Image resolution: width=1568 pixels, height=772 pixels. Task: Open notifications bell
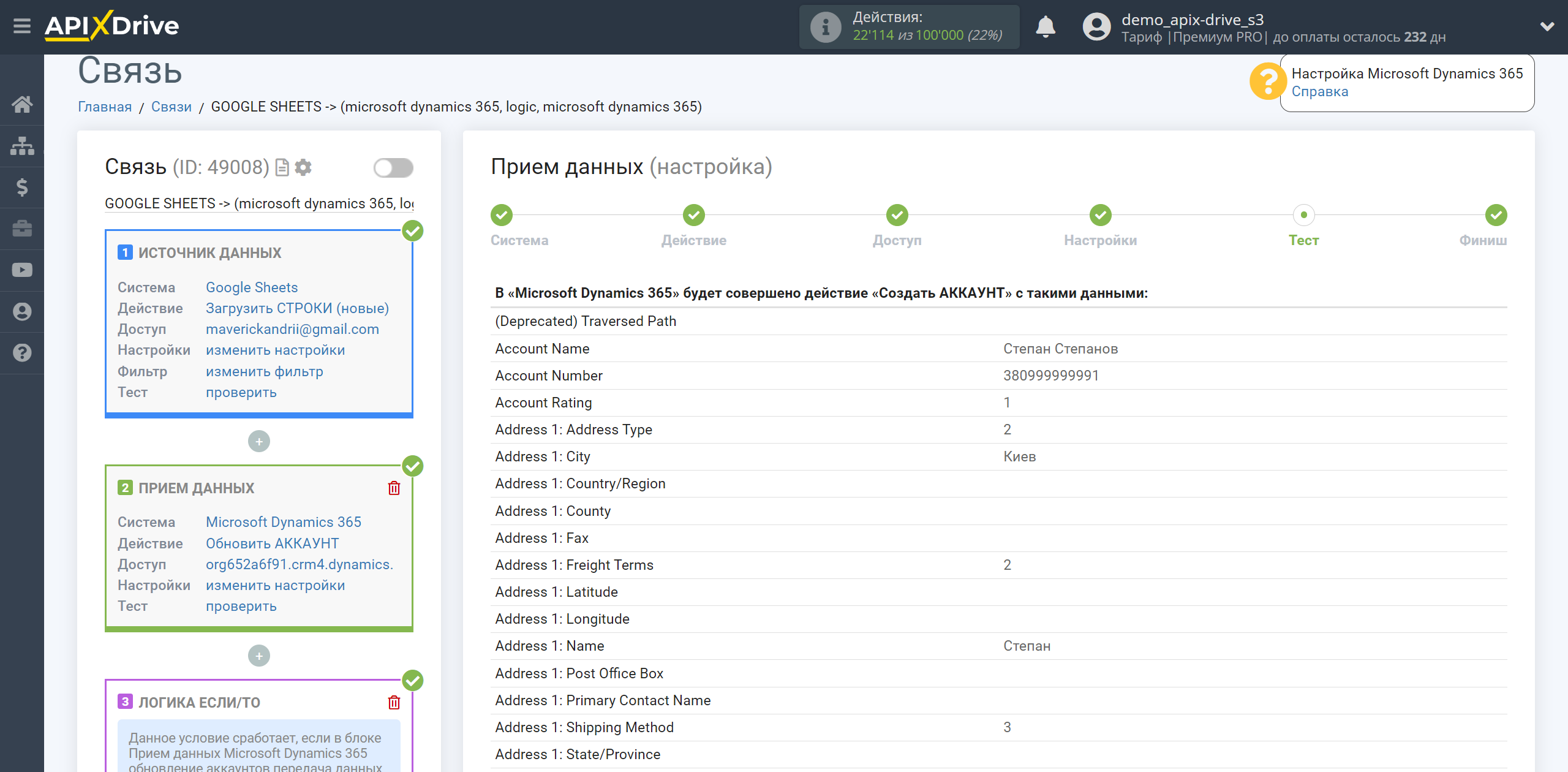pyautogui.click(x=1046, y=27)
